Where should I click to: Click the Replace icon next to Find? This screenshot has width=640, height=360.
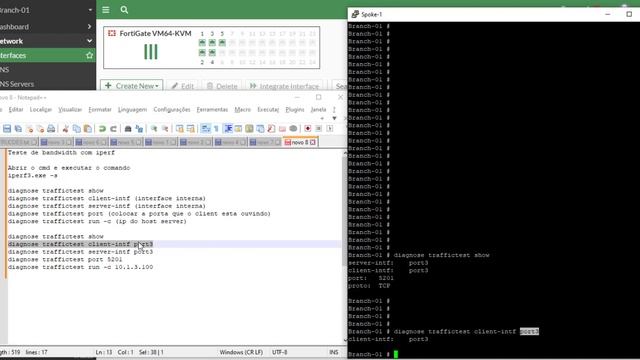[139, 129]
